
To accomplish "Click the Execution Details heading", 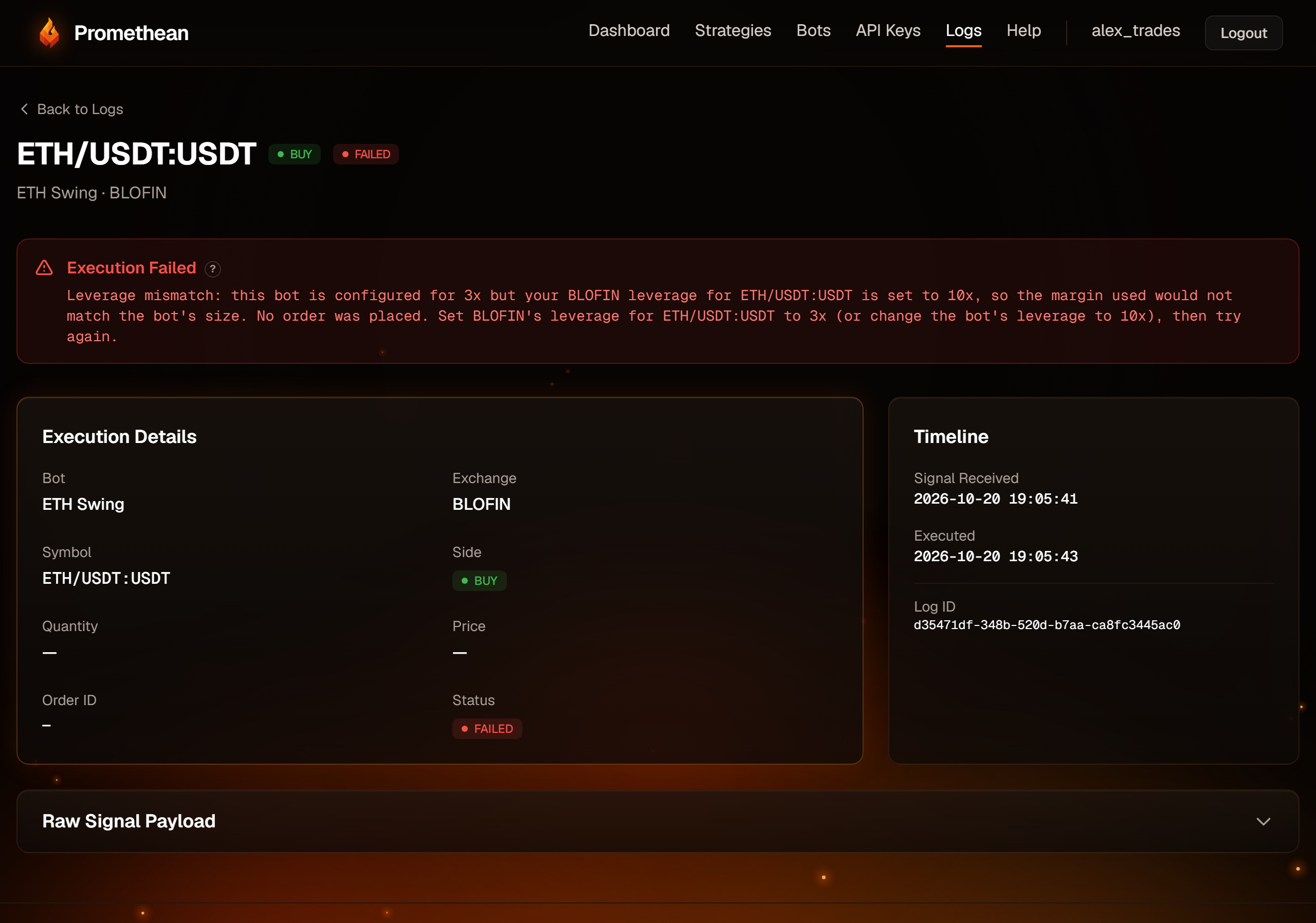I will 119,437.
